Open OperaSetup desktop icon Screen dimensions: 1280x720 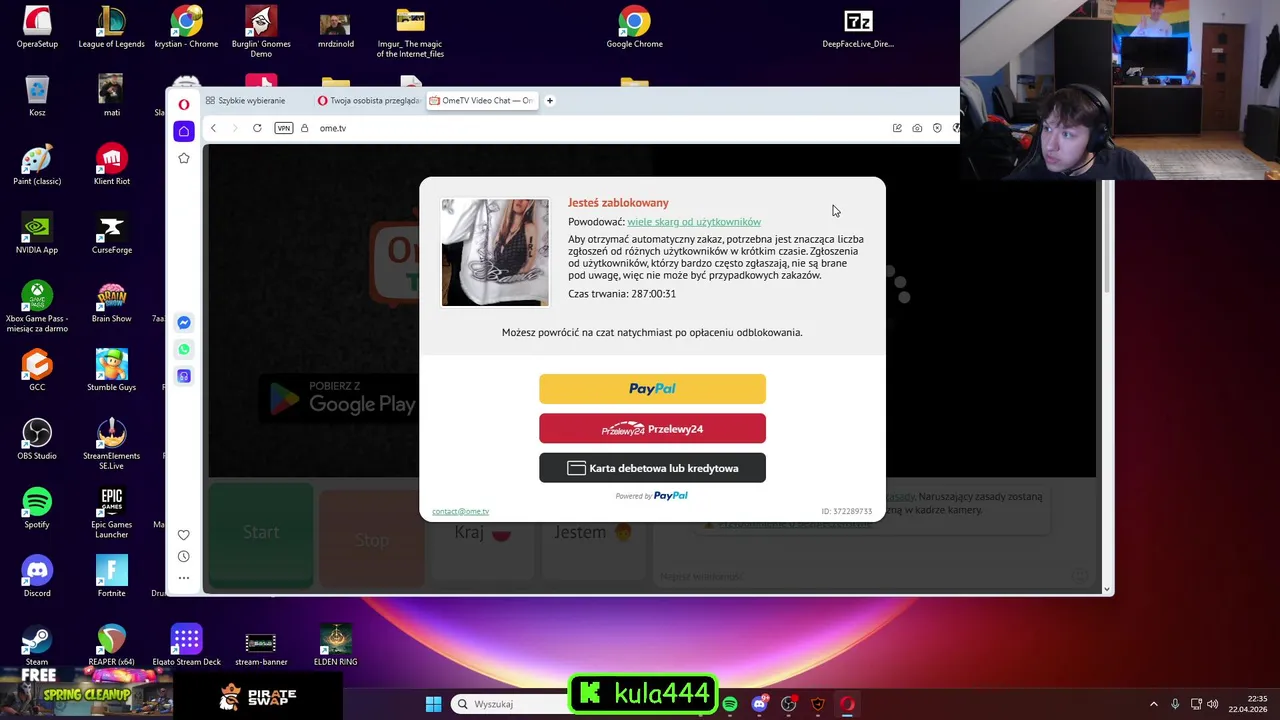(x=37, y=28)
